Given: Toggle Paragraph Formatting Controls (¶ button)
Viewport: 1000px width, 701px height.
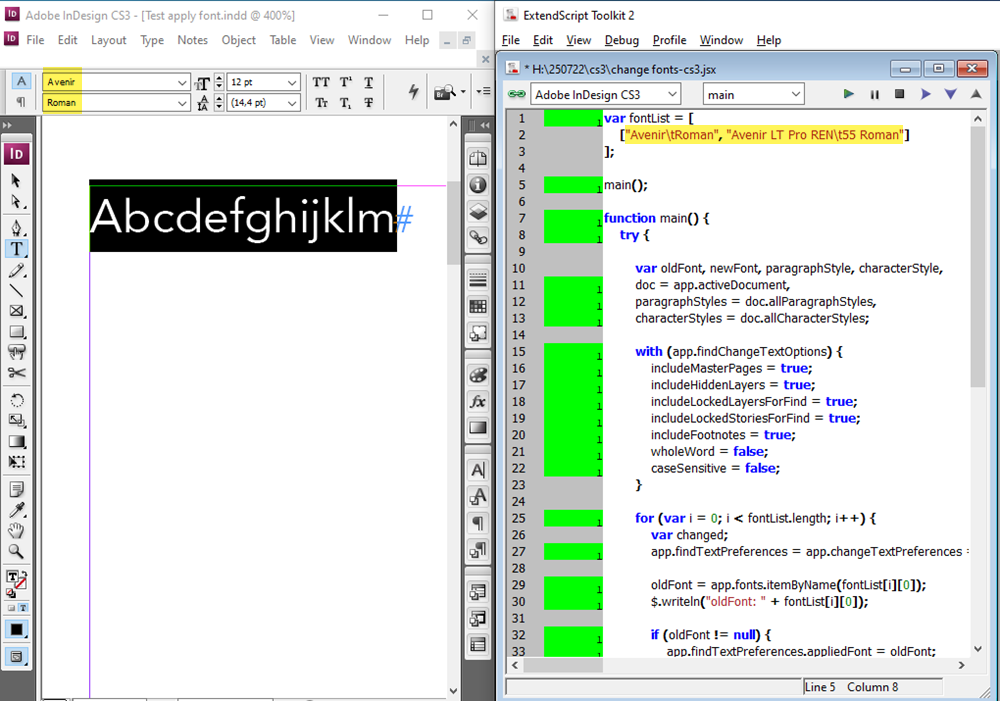Looking at the screenshot, I should tap(21, 102).
